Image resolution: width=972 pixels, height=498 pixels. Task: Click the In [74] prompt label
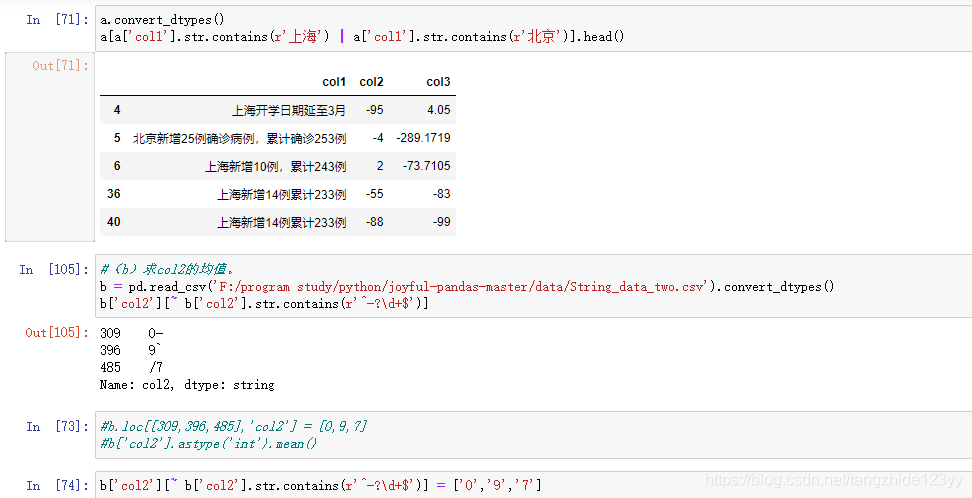58,486
